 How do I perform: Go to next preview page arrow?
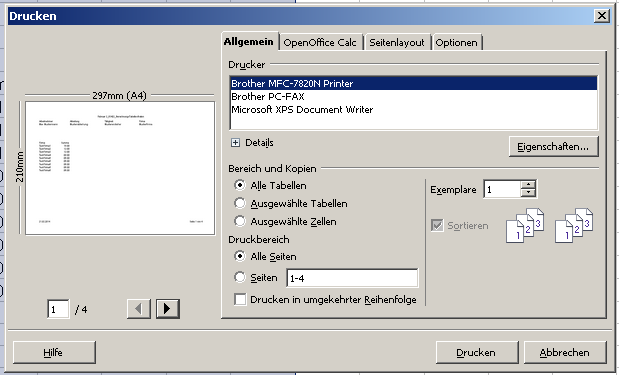[x=168, y=309]
